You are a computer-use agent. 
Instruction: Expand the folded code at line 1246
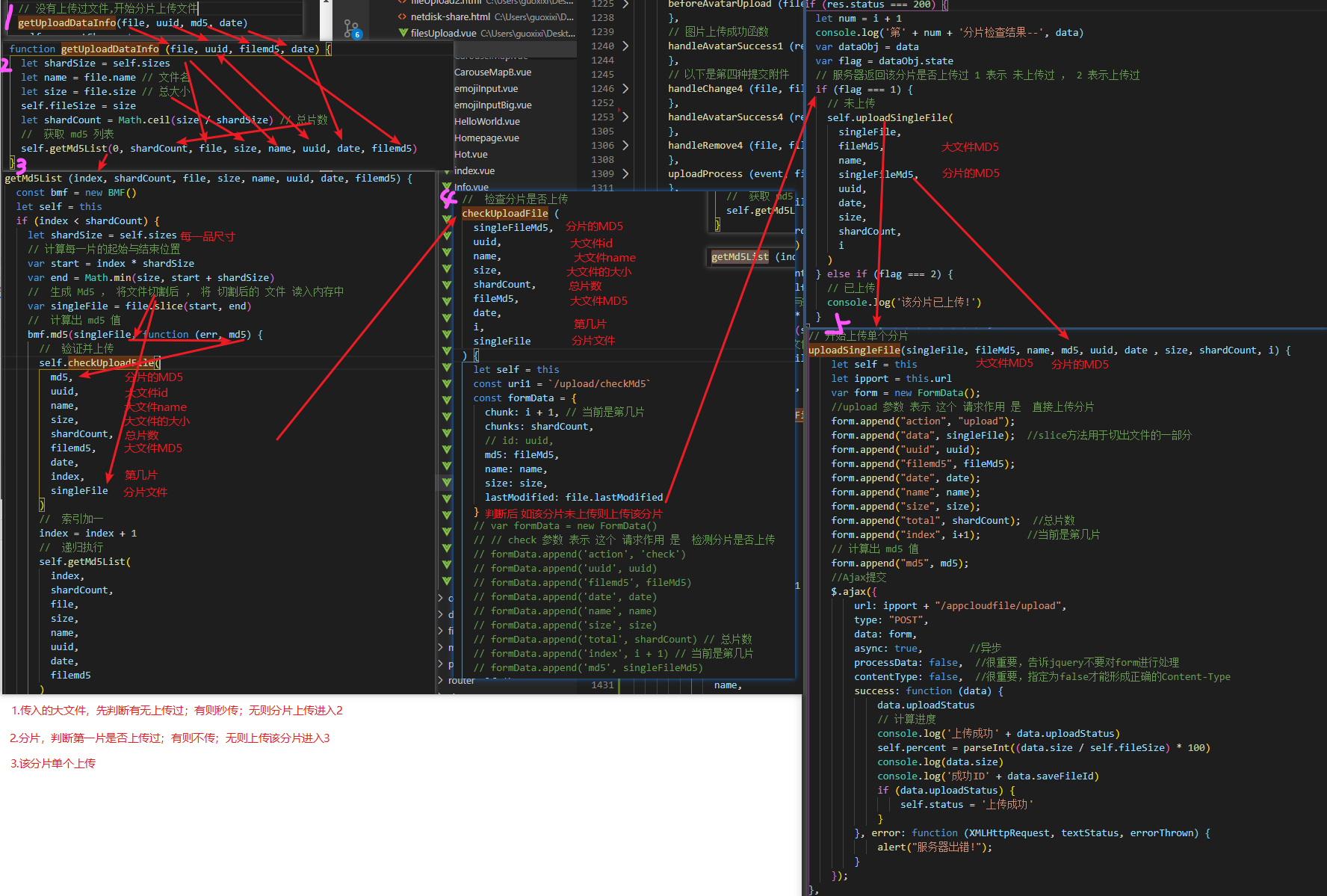pos(625,88)
